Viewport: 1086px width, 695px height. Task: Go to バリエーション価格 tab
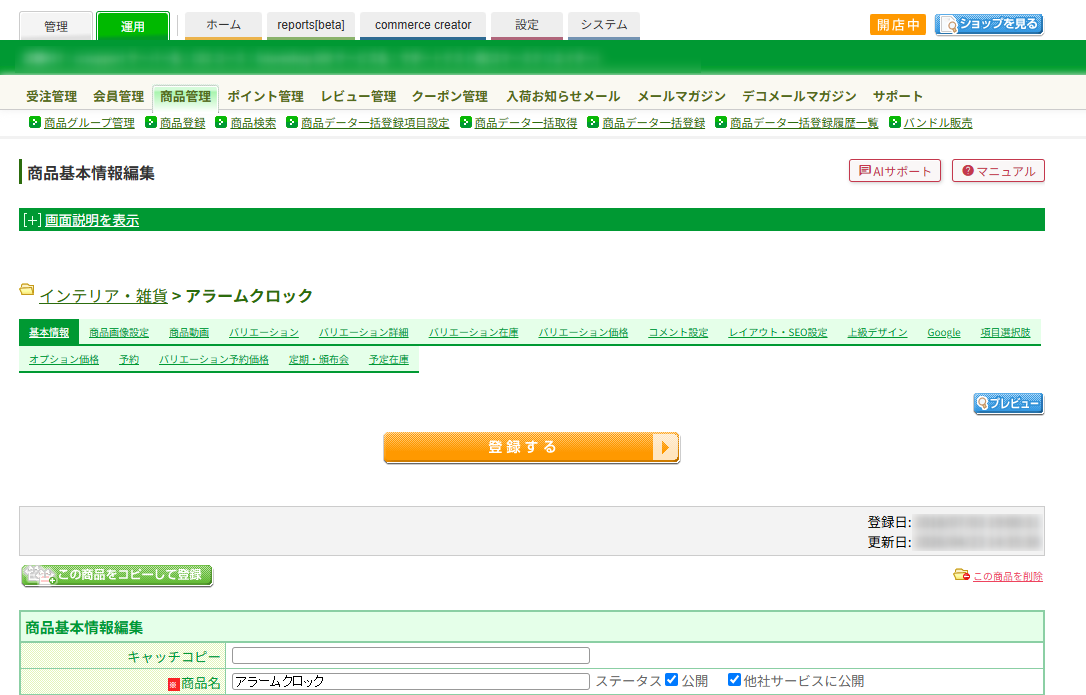tap(583, 333)
